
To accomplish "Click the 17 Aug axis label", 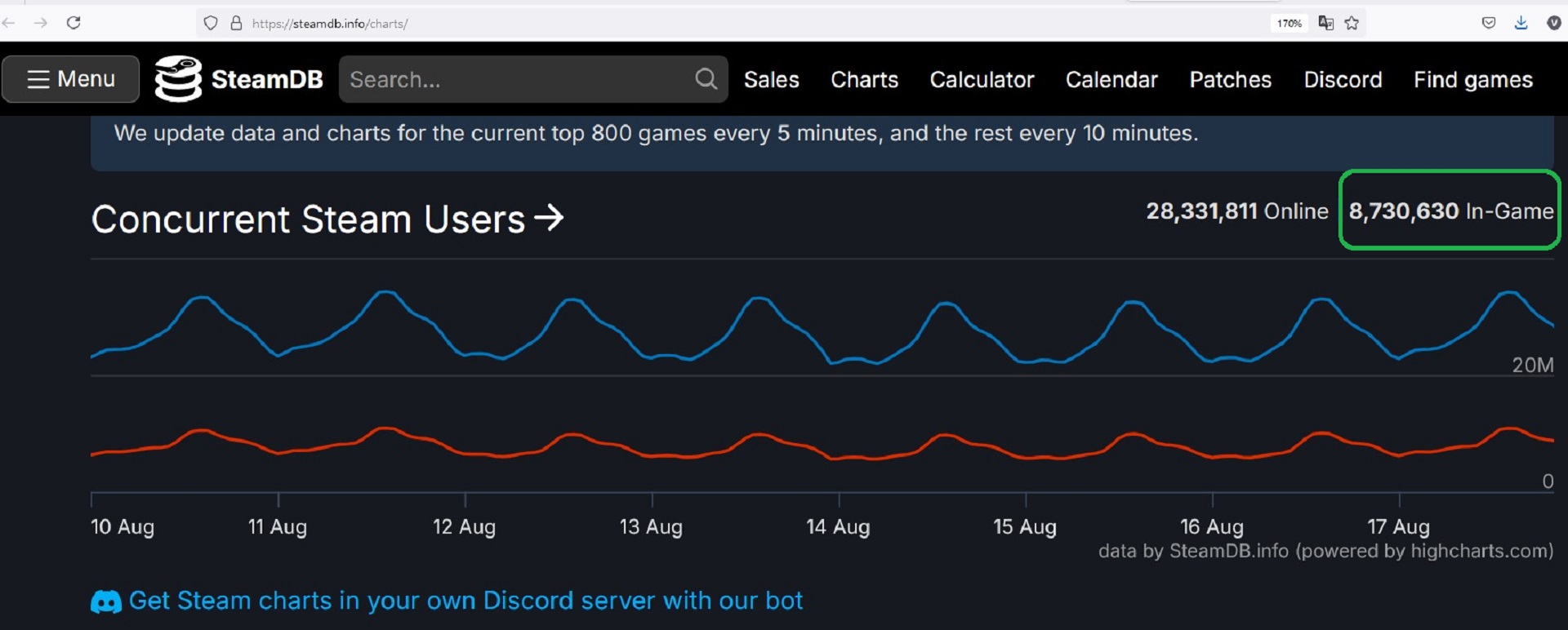I will click(1399, 527).
